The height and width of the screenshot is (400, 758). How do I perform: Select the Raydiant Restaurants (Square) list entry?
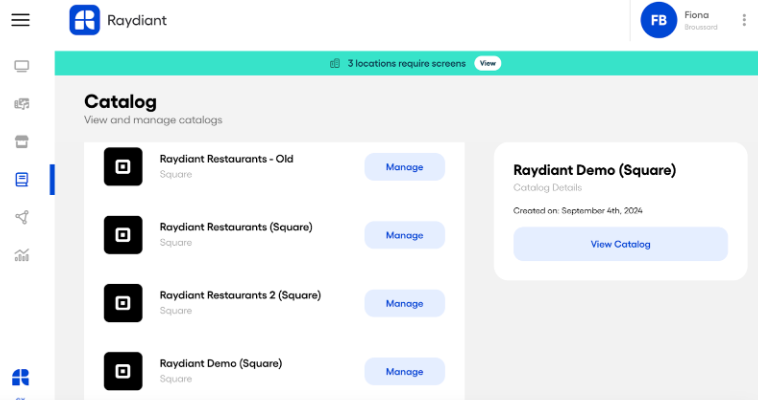(274, 235)
